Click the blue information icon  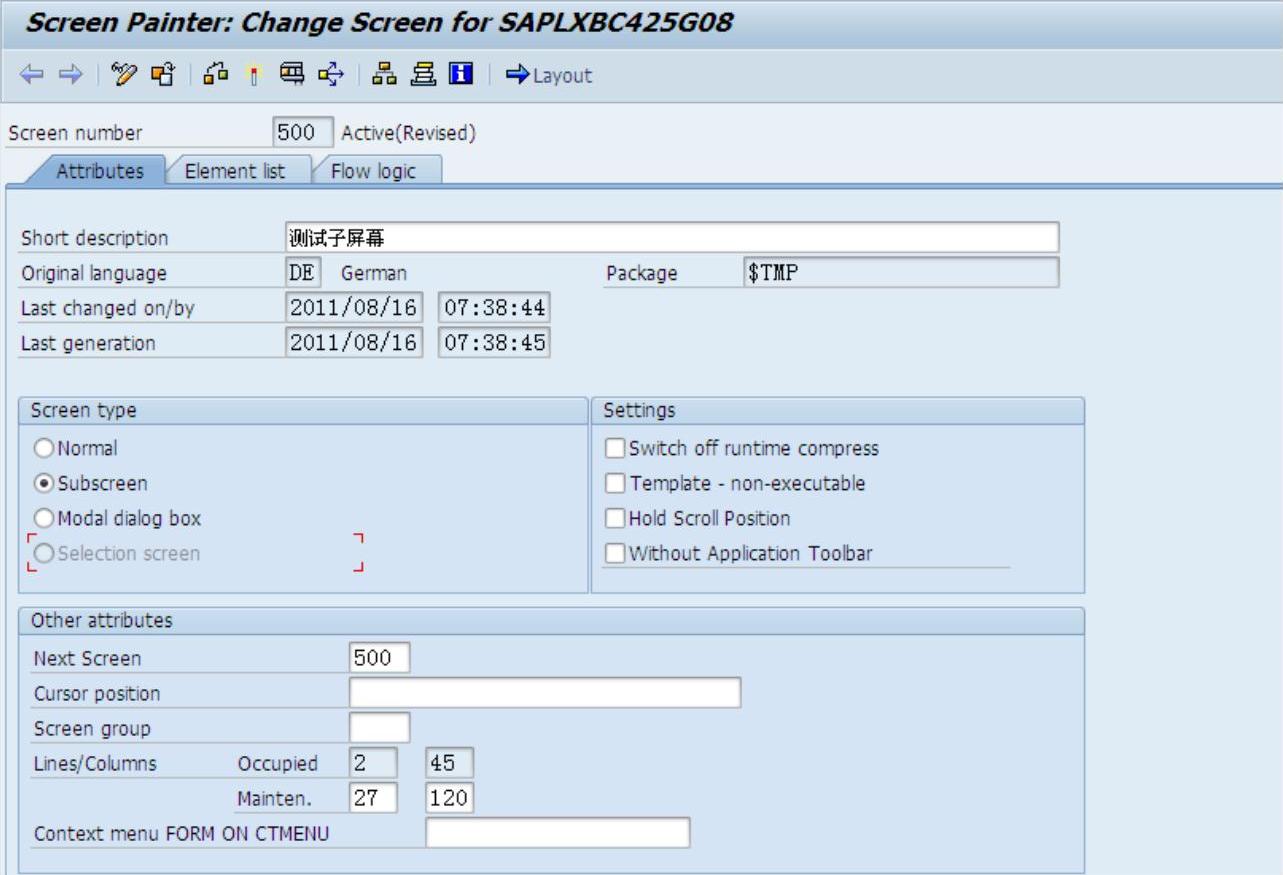460,75
